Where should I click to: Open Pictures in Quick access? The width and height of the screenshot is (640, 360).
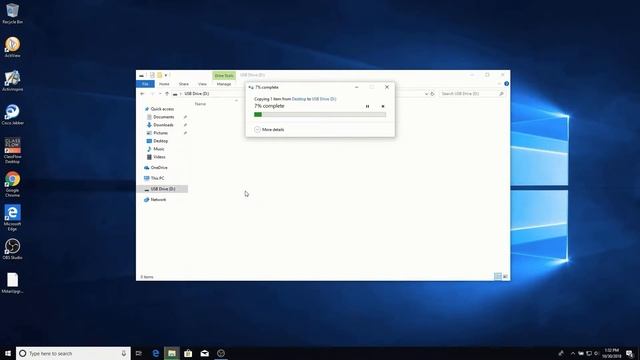click(160, 133)
